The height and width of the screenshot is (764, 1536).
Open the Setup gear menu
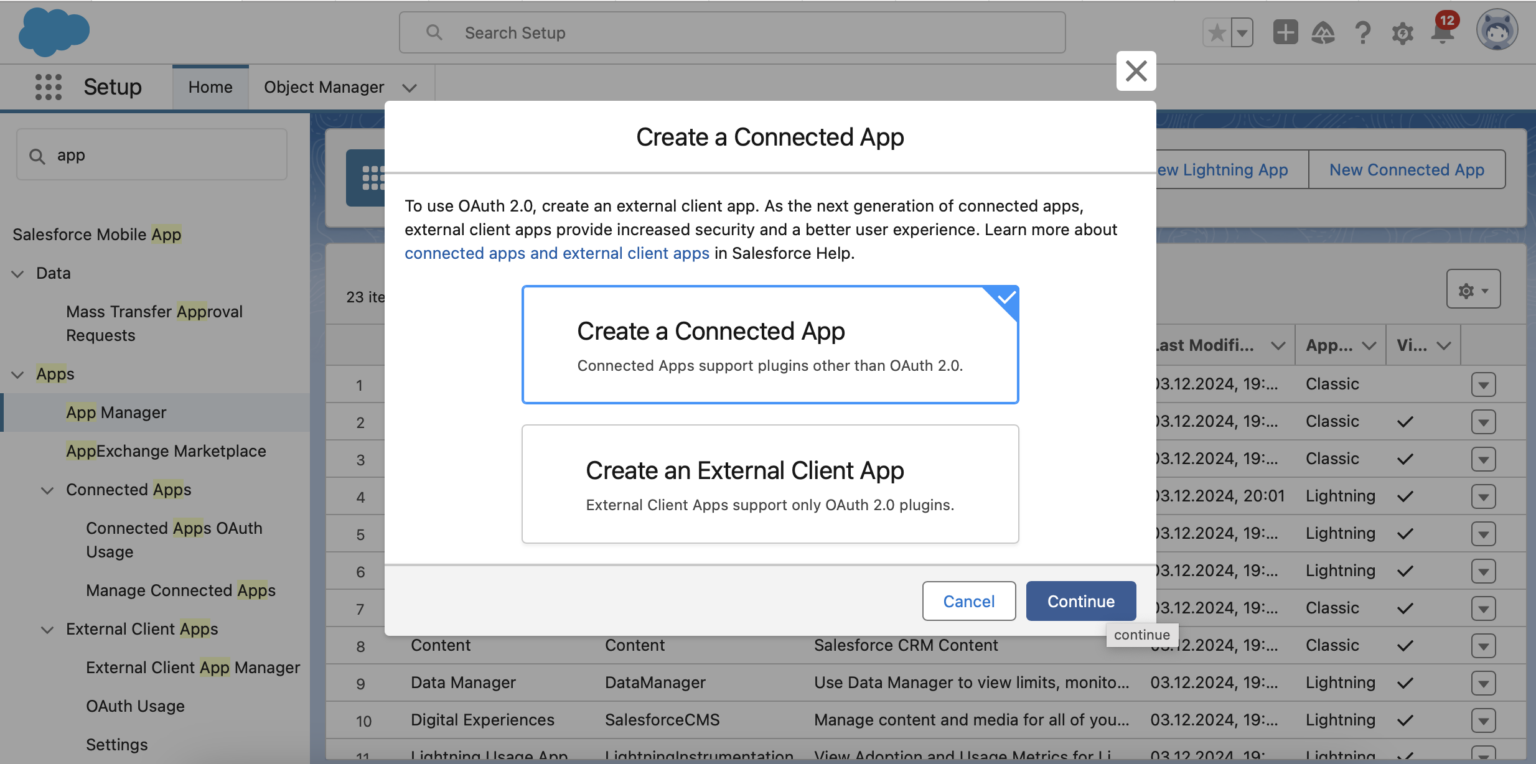tap(1402, 33)
